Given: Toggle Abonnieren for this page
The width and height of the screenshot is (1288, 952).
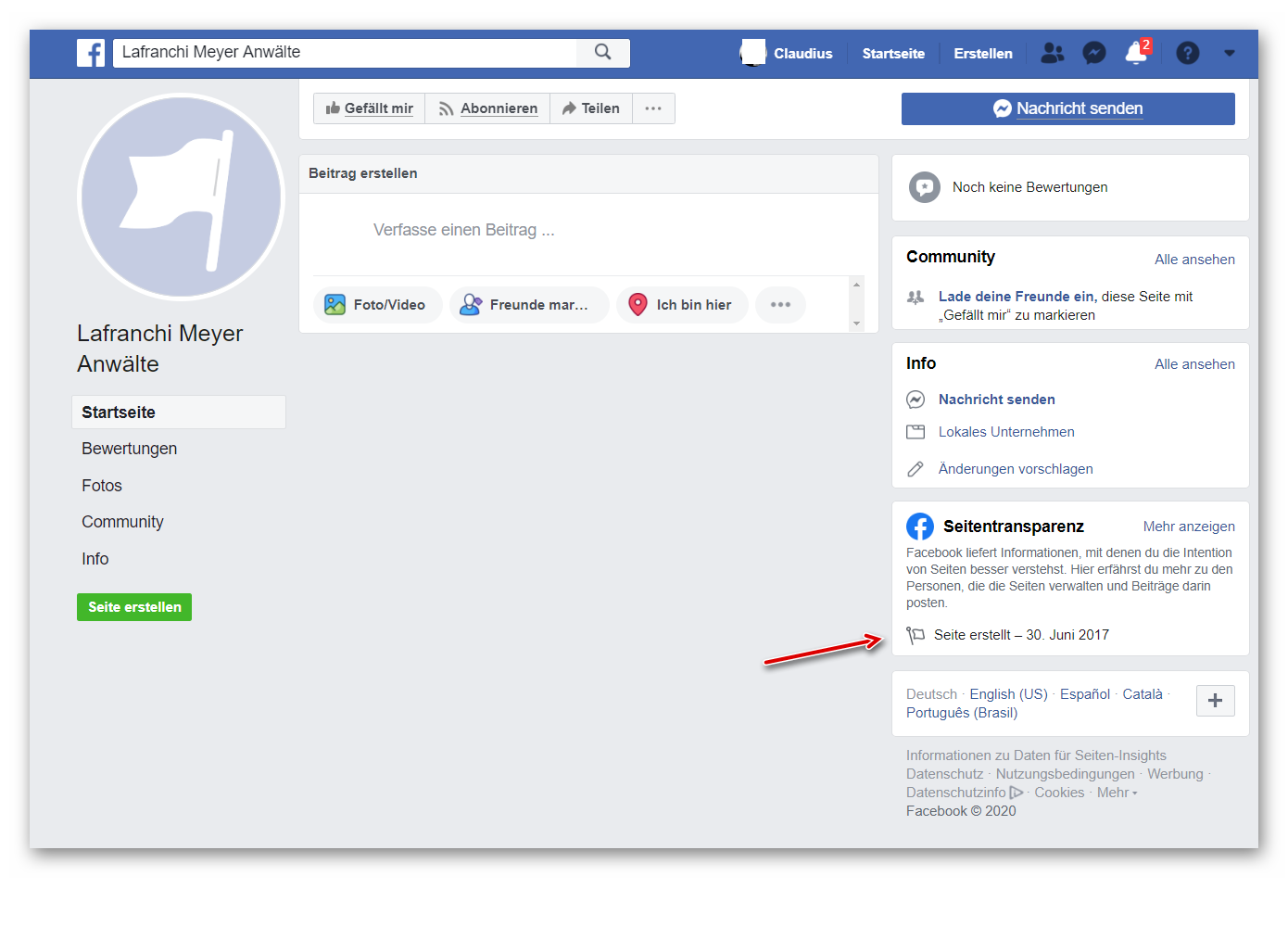Looking at the screenshot, I should (x=487, y=108).
